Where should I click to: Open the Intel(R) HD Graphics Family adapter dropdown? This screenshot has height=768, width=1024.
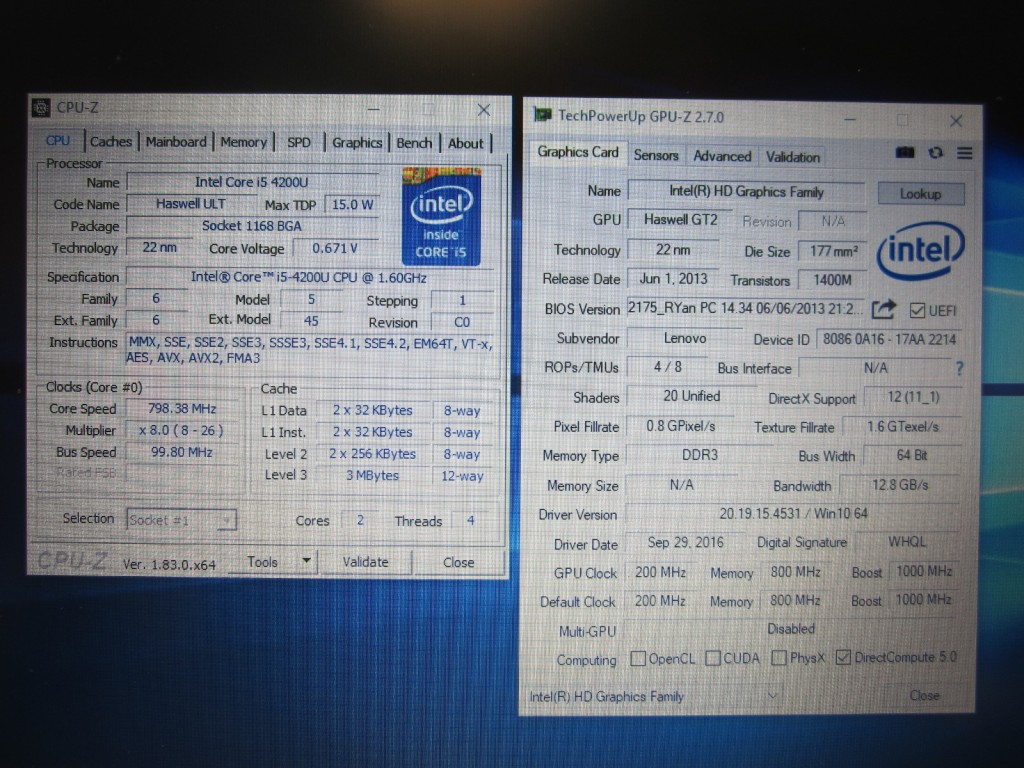pos(654,697)
